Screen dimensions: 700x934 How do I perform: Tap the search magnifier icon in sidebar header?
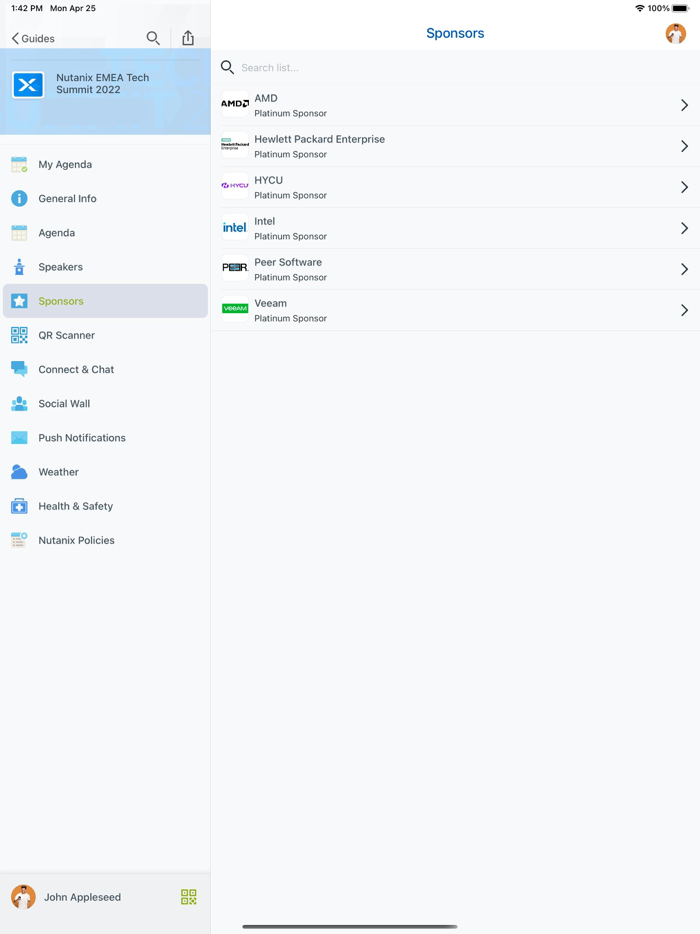pyautogui.click(x=153, y=38)
